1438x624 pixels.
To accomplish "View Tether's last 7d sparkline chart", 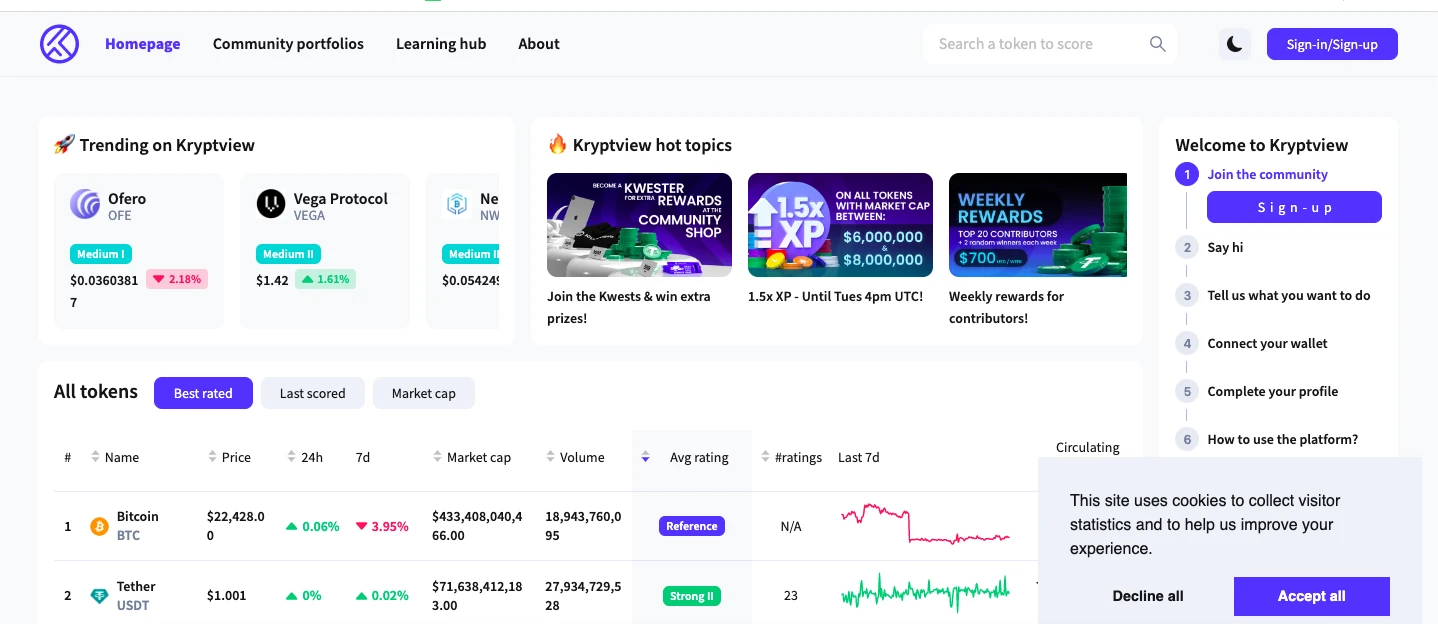I will pyautogui.click(x=926, y=593).
